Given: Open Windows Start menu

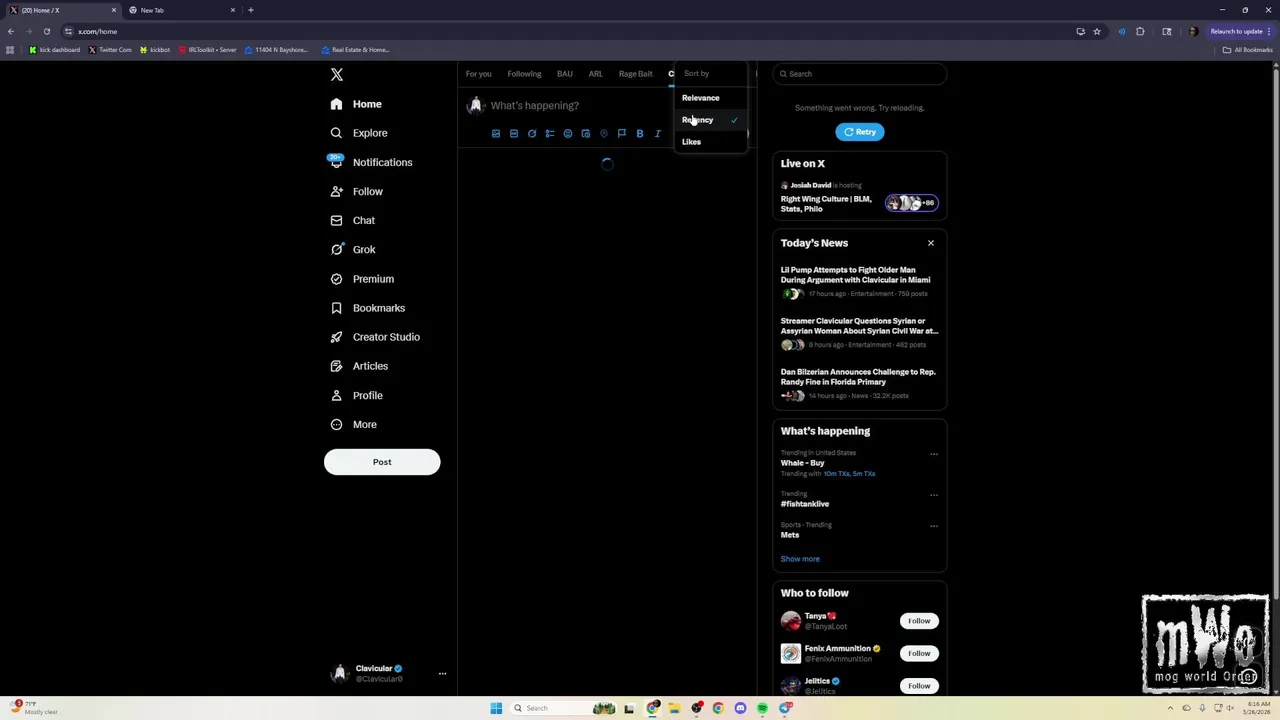Looking at the screenshot, I should [x=496, y=708].
